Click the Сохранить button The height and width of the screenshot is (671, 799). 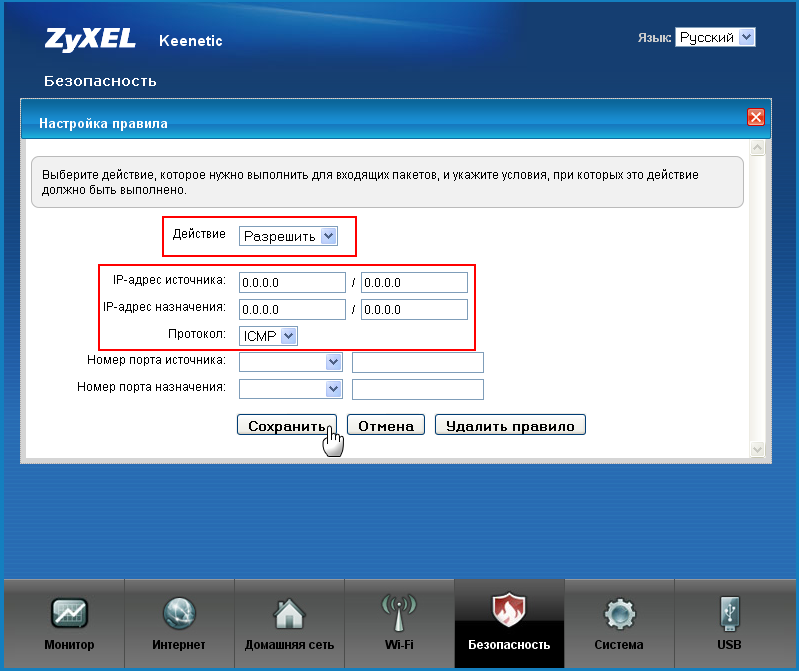287,425
